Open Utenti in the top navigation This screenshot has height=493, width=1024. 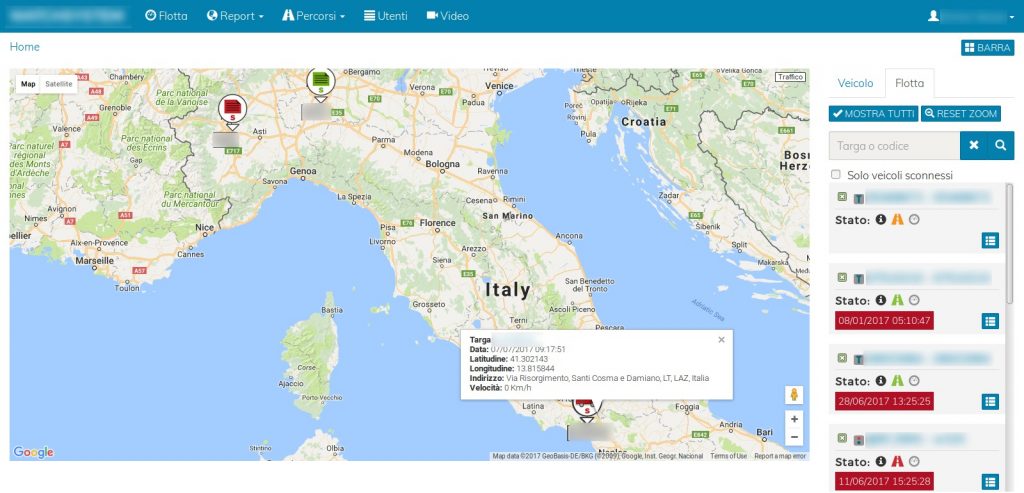385,16
